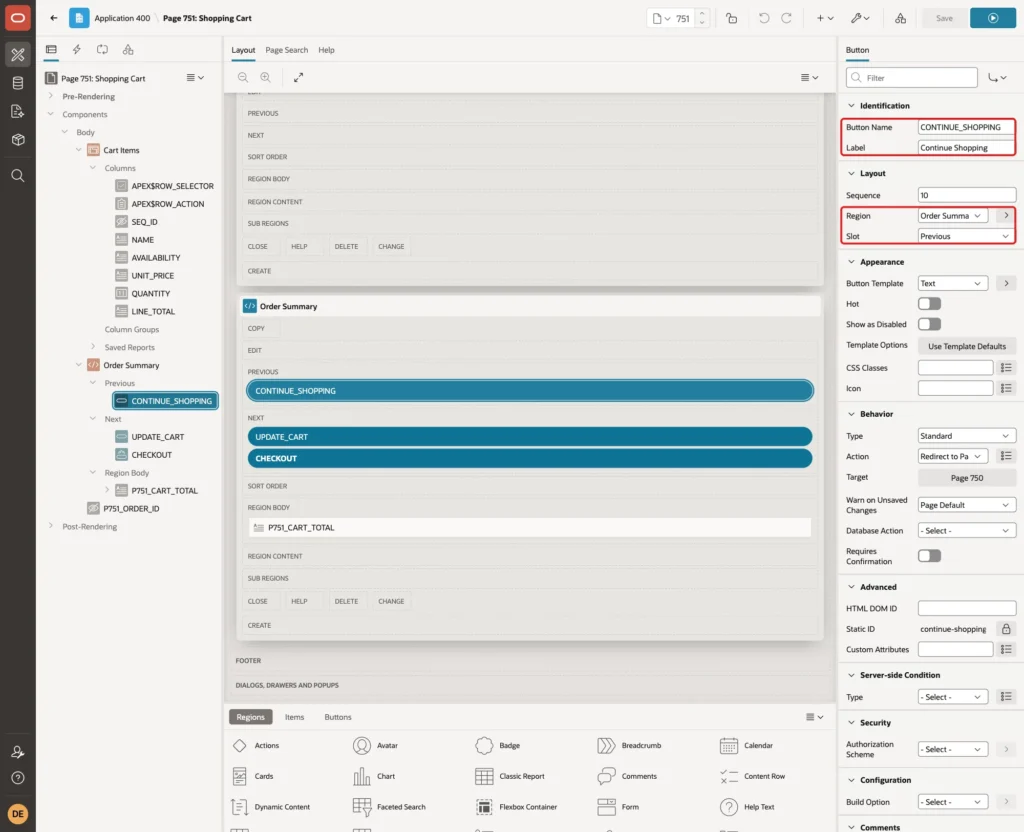Click the Static ID lock icon
Image resolution: width=1024 pixels, height=832 pixels.
(1006, 629)
